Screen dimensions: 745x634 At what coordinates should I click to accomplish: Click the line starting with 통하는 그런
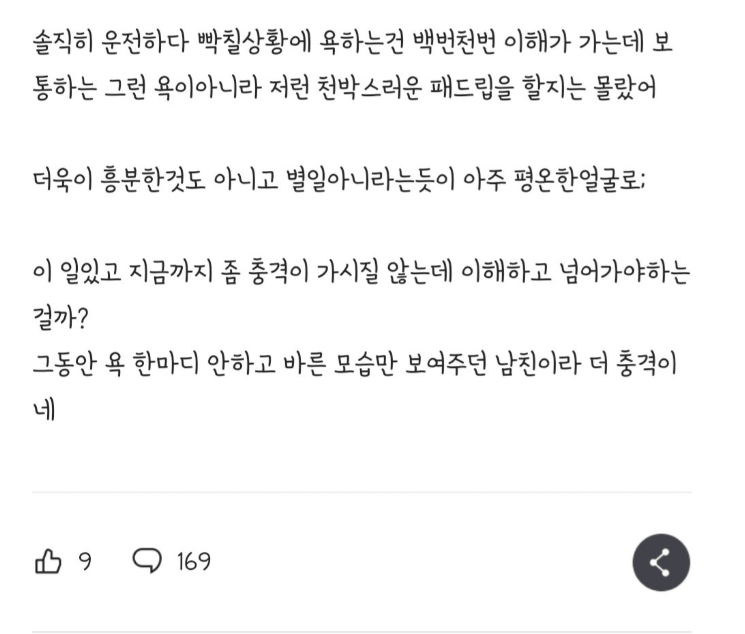[x=344, y=89]
